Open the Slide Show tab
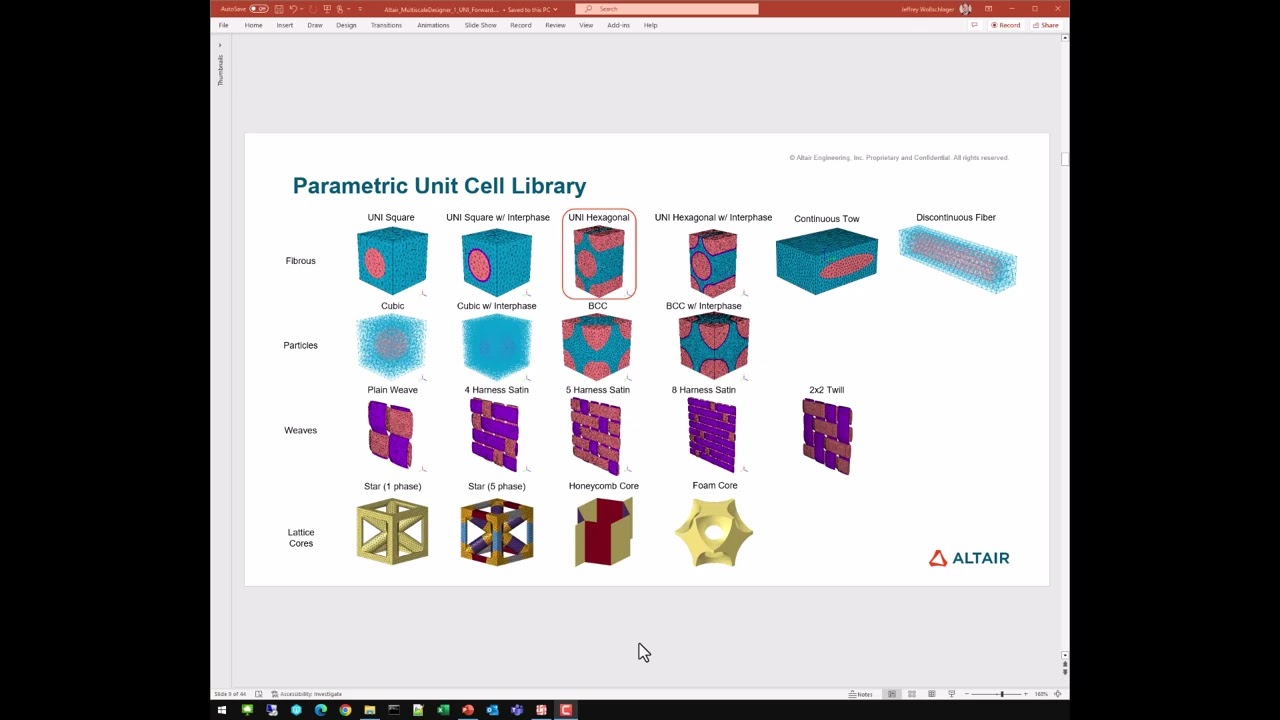The width and height of the screenshot is (1280, 720). pos(480,25)
